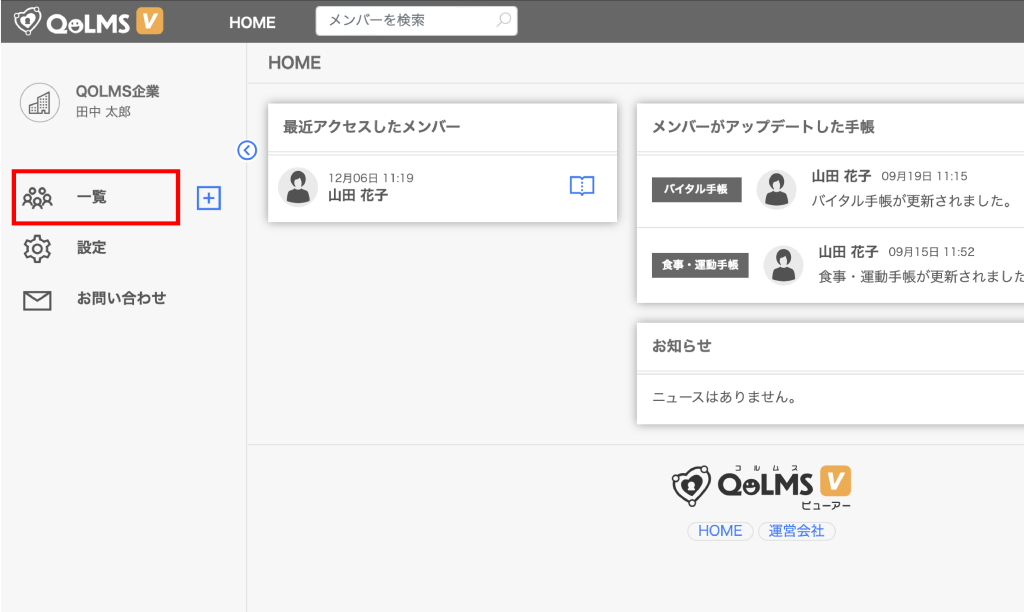Click the company building icon
The width and height of the screenshot is (1024, 612).
coord(40,102)
